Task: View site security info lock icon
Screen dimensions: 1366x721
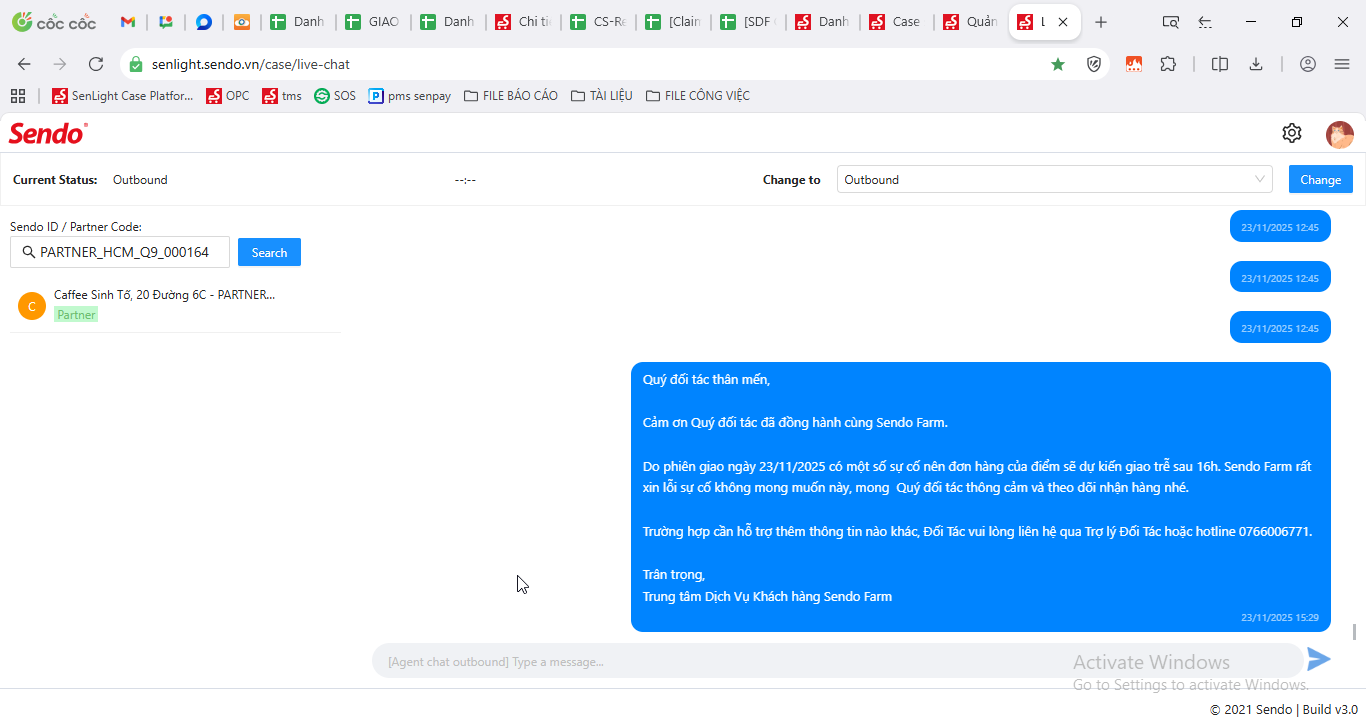Action: 136,64
